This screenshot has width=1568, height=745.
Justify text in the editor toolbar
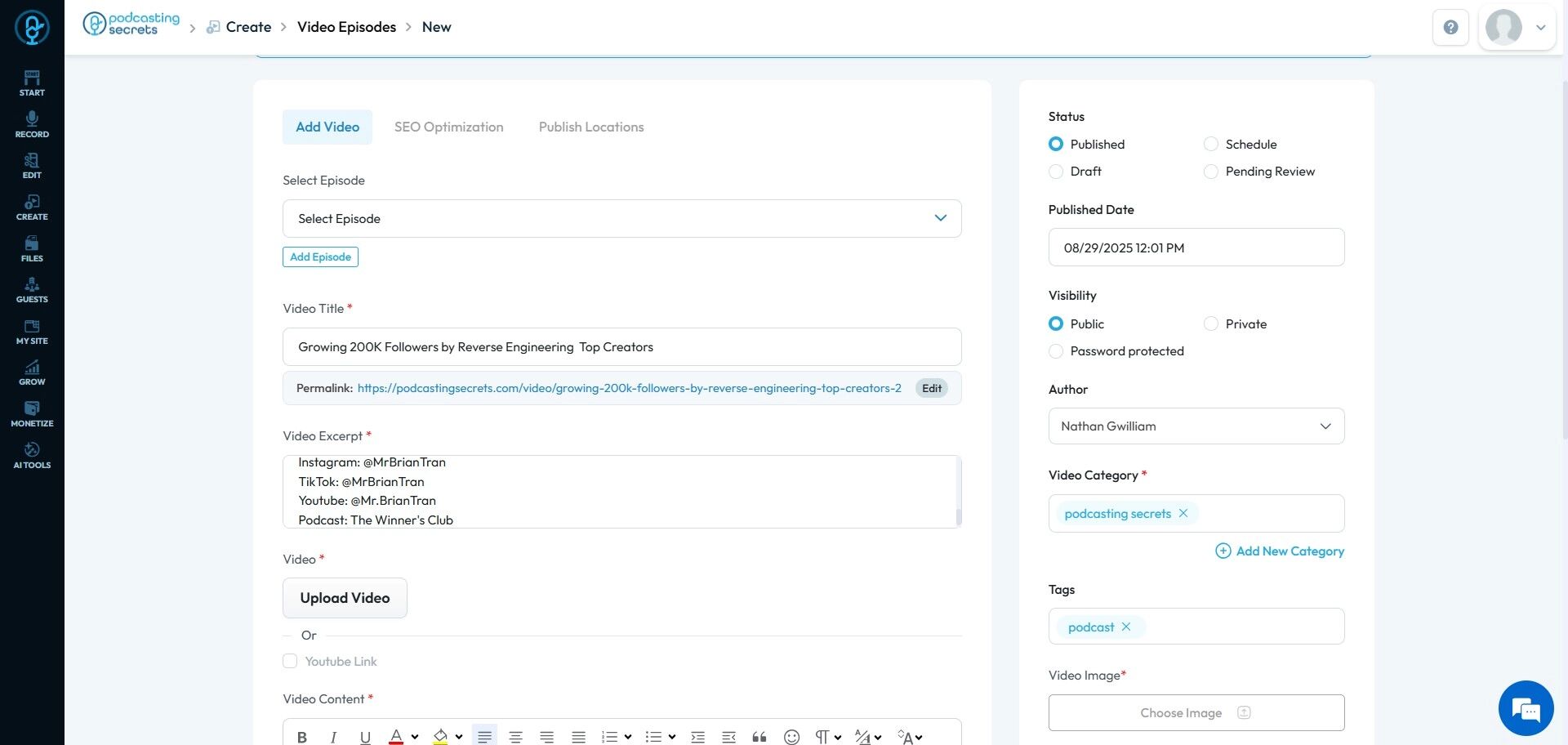tap(578, 737)
